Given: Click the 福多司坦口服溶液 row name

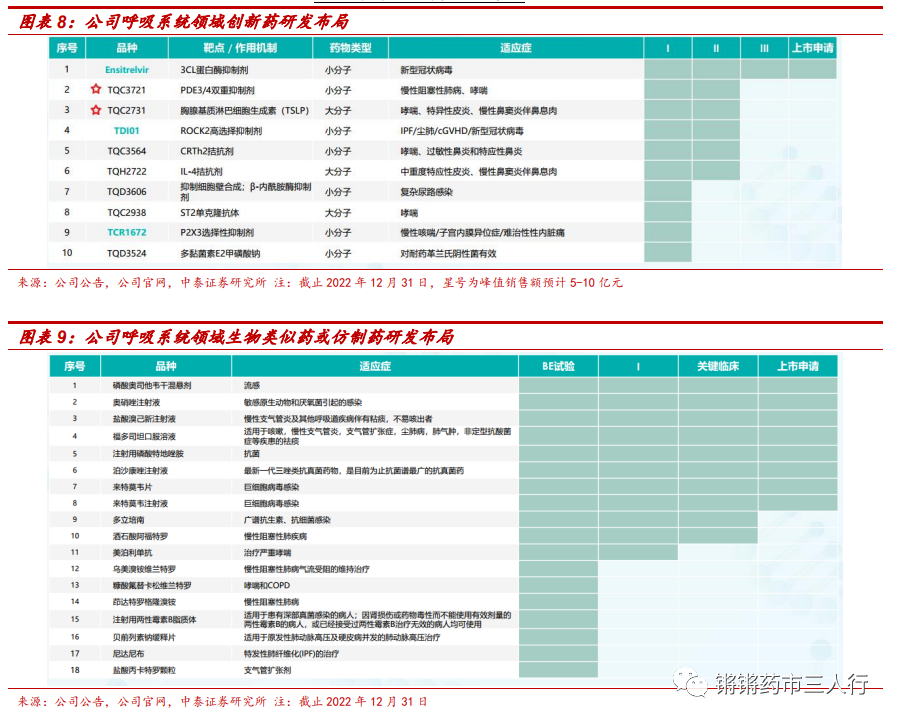Looking at the screenshot, I should point(144,436).
